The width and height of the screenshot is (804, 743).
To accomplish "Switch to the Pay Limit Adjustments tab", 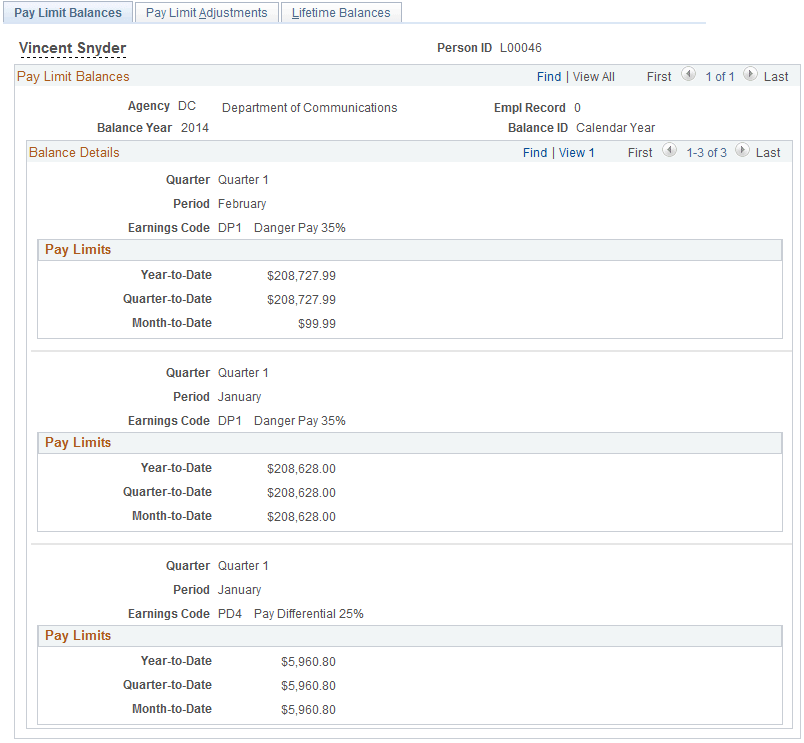I will click(206, 12).
